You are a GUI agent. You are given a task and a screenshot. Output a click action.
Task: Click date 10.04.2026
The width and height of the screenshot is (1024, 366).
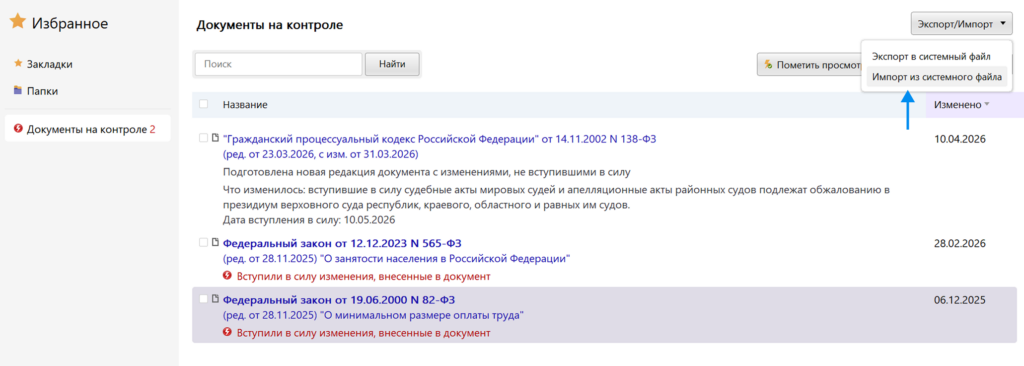959,139
